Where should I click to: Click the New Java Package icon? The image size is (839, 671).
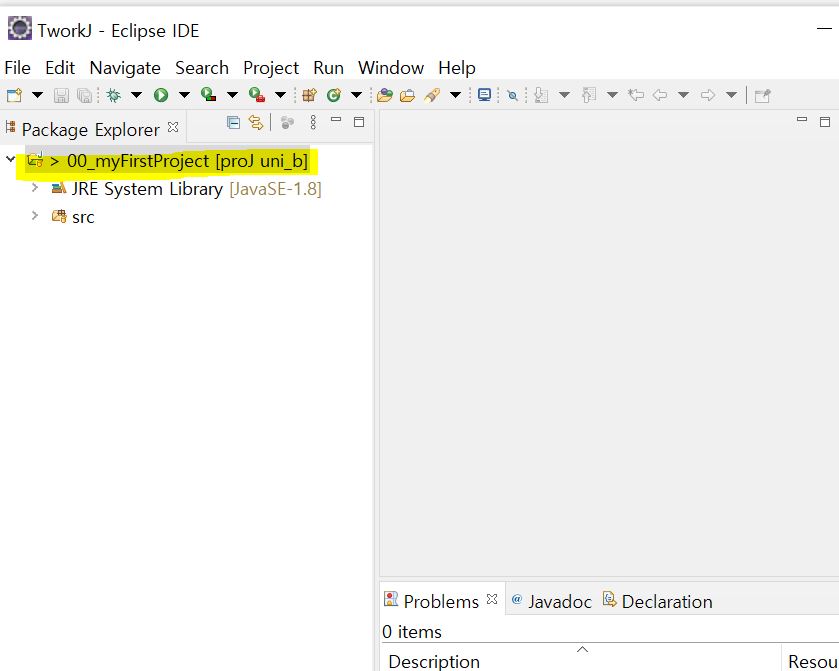click(x=309, y=95)
